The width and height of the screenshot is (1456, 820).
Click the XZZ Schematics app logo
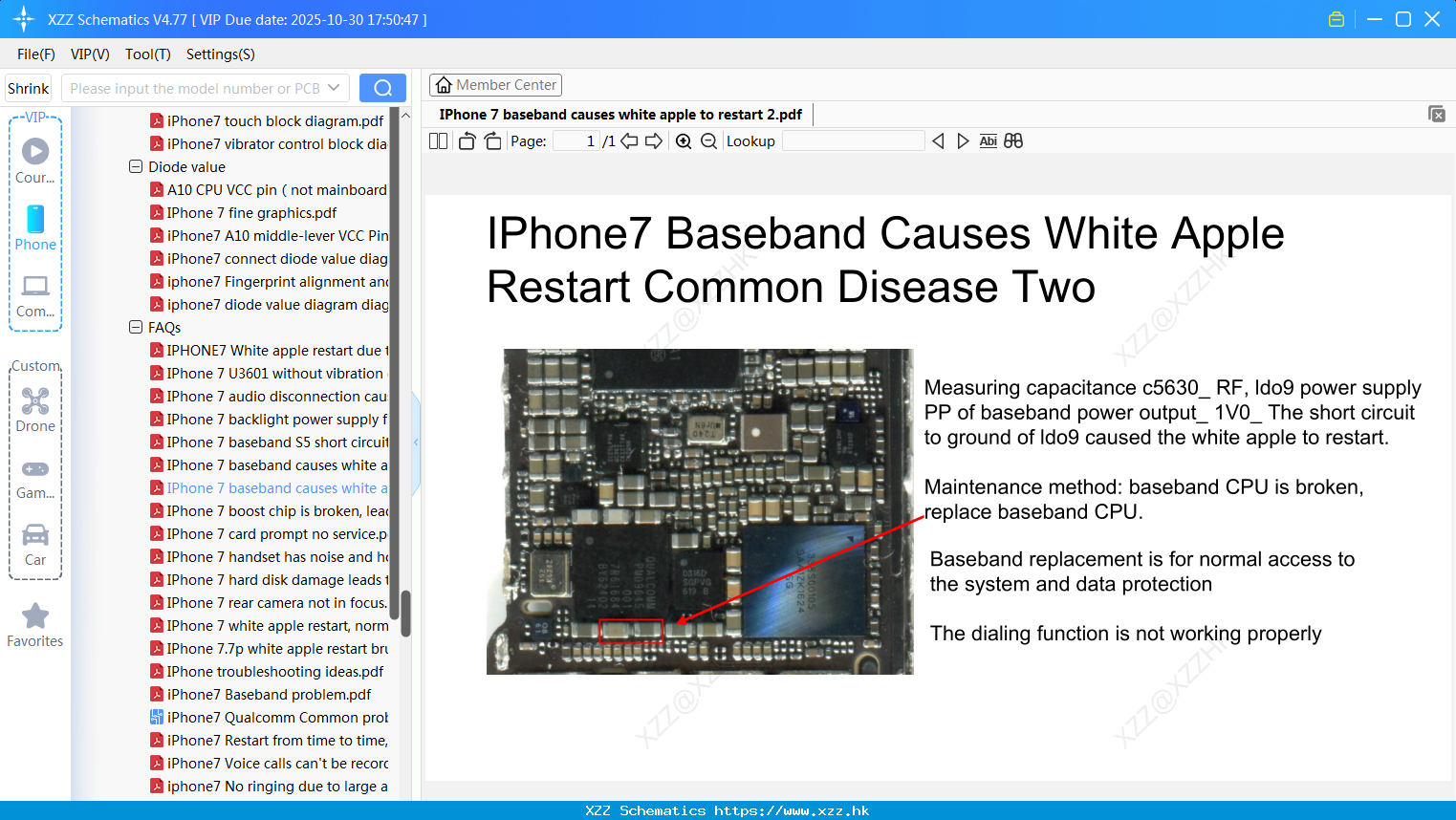(24, 19)
